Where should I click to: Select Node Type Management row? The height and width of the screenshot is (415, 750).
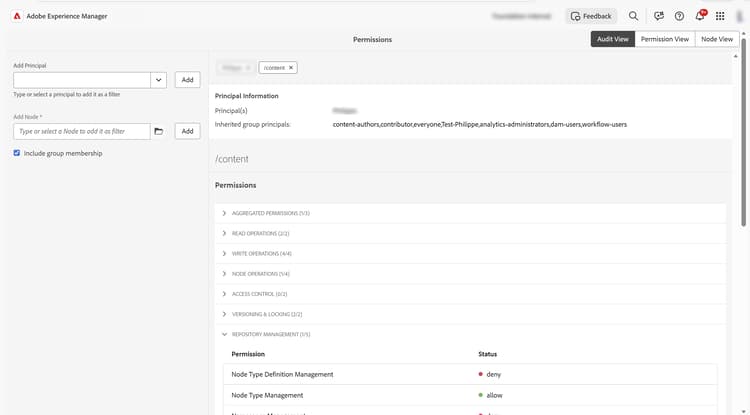(x=470, y=395)
